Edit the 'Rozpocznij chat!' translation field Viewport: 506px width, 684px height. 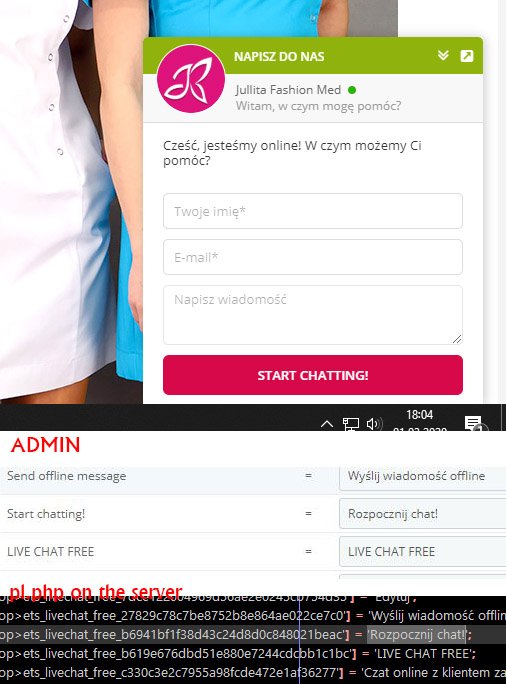tap(422, 514)
